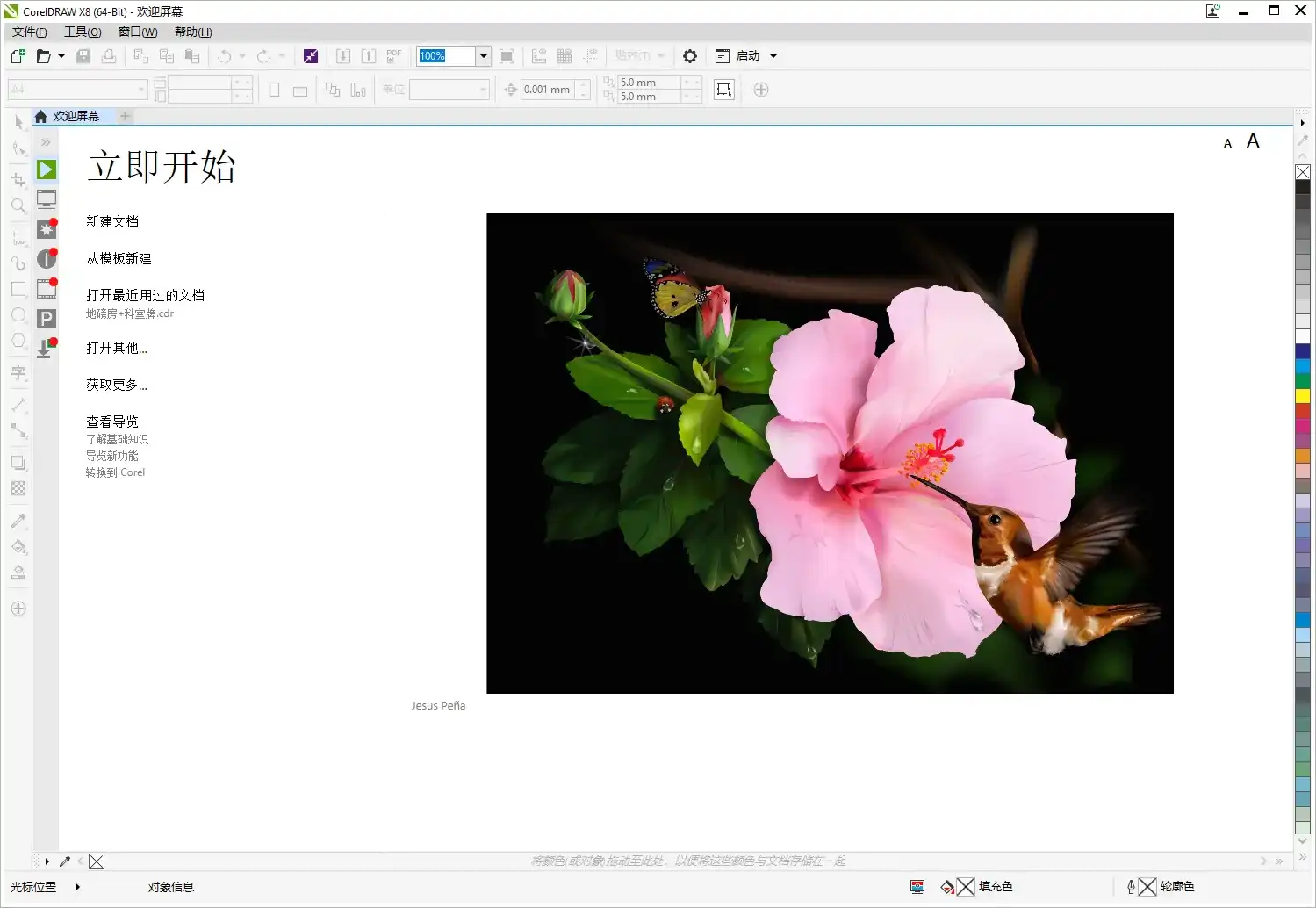Expand the welcome sidebar double-chevron
This screenshot has width=1316, height=908.
tap(46, 142)
